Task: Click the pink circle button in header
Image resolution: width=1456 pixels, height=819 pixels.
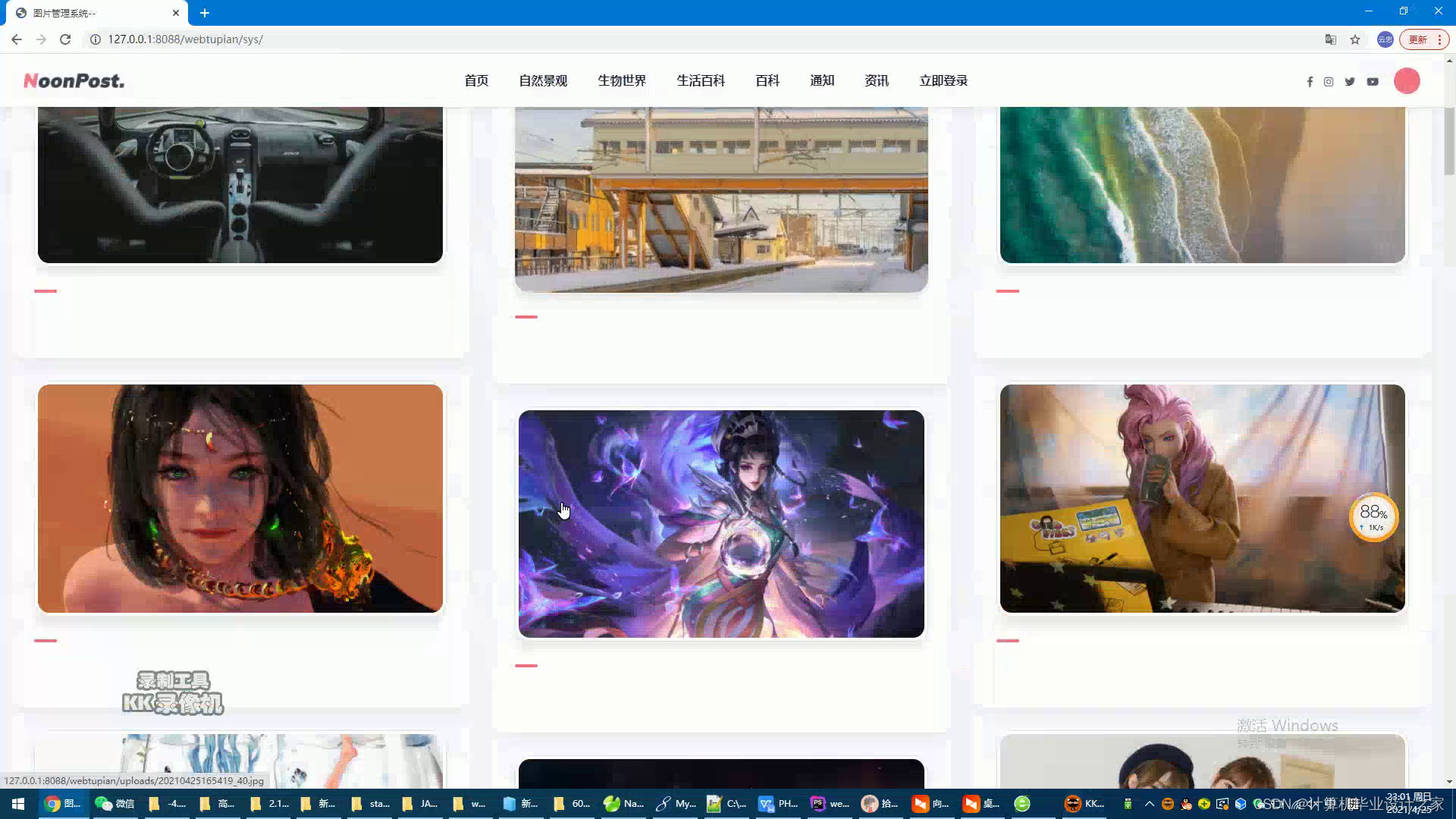Action: click(1407, 81)
